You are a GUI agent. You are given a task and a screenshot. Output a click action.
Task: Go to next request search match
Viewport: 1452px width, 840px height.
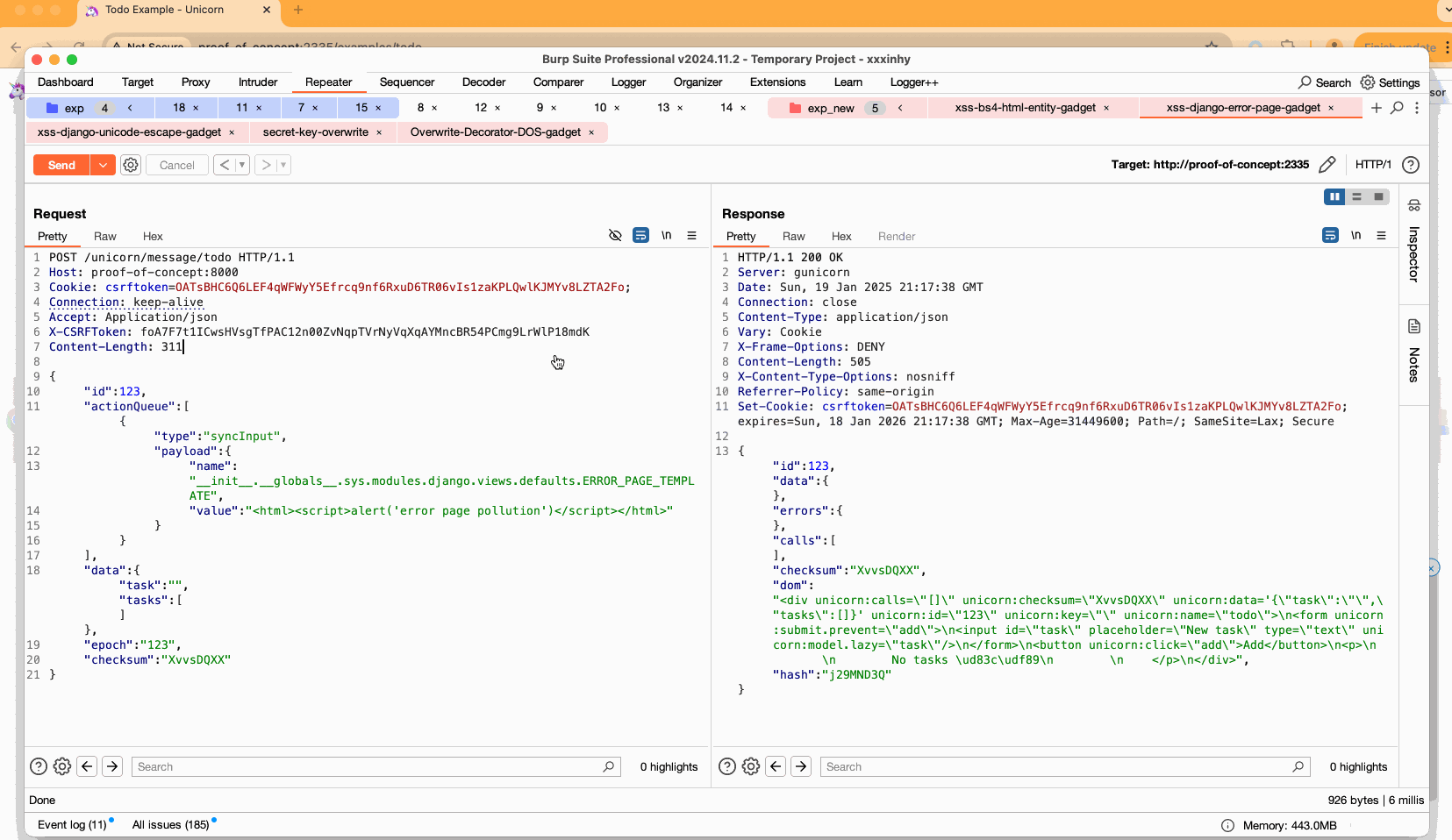(x=112, y=766)
